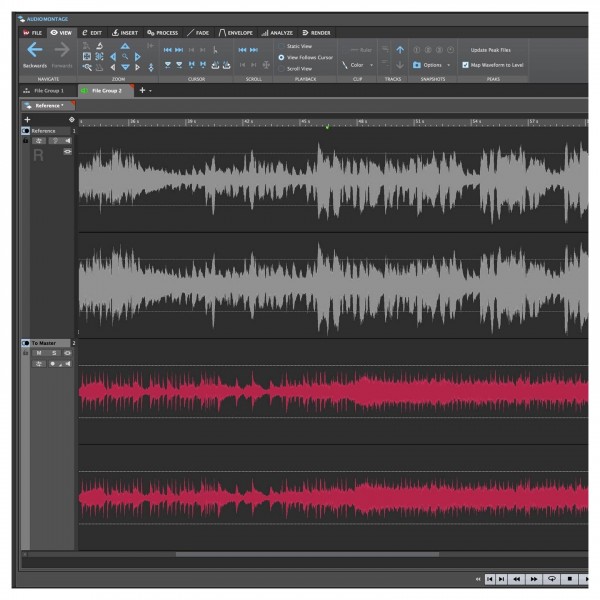Click the loop playback button
The image size is (600, 600).
[x=552, y=578]
